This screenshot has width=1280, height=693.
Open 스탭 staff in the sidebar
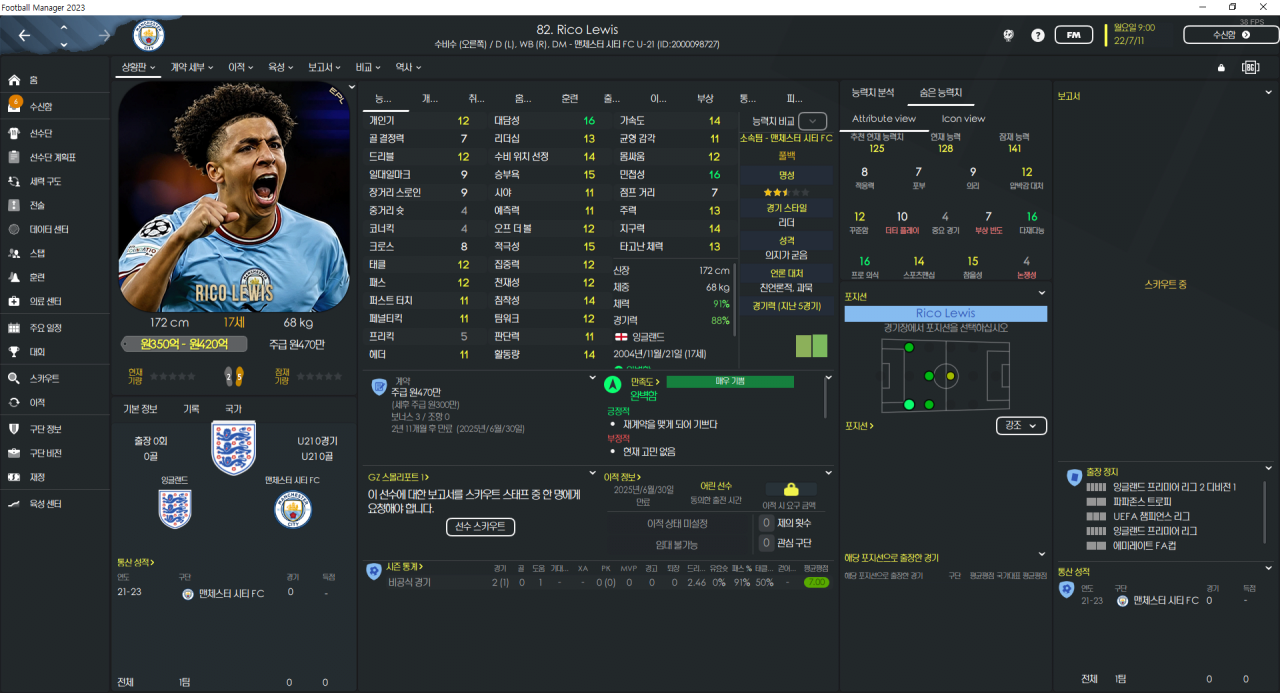[55, 253]
